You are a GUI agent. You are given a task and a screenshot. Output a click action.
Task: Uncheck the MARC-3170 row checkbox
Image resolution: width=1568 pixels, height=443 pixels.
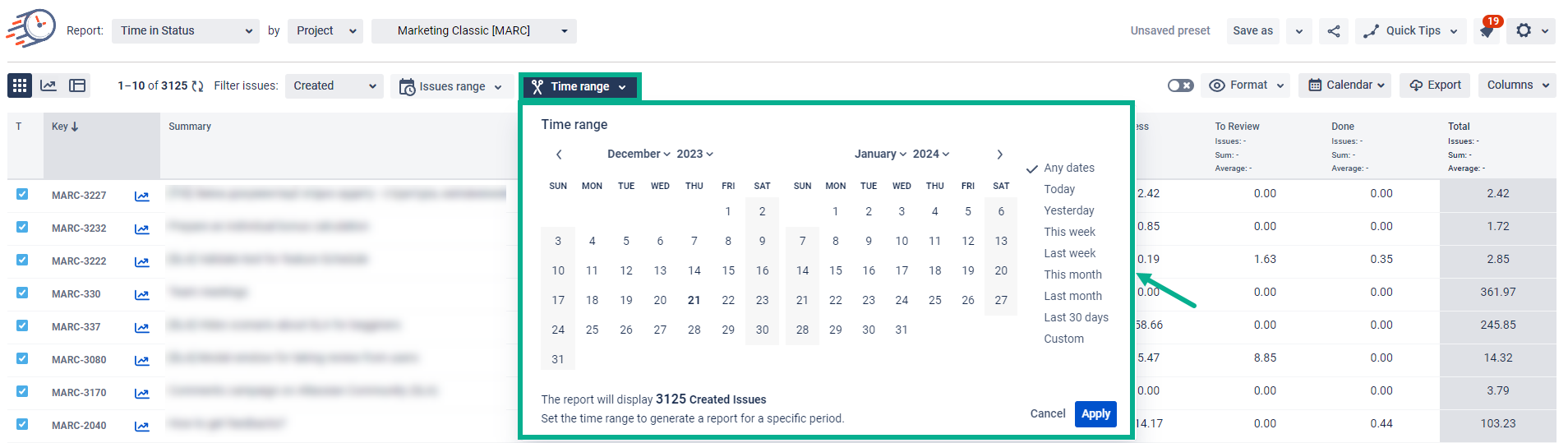(x=22, y=391)
